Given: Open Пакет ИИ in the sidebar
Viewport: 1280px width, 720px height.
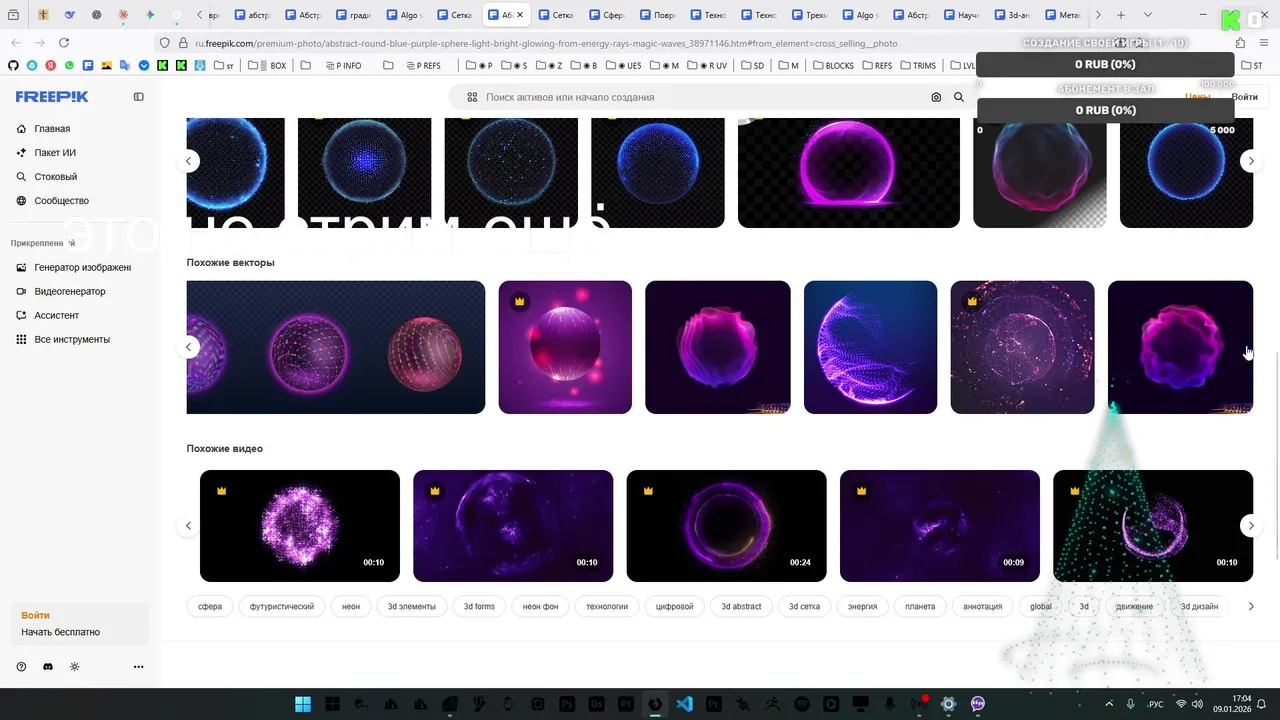Looking at the screenshot, I should (x=55, y=153).
